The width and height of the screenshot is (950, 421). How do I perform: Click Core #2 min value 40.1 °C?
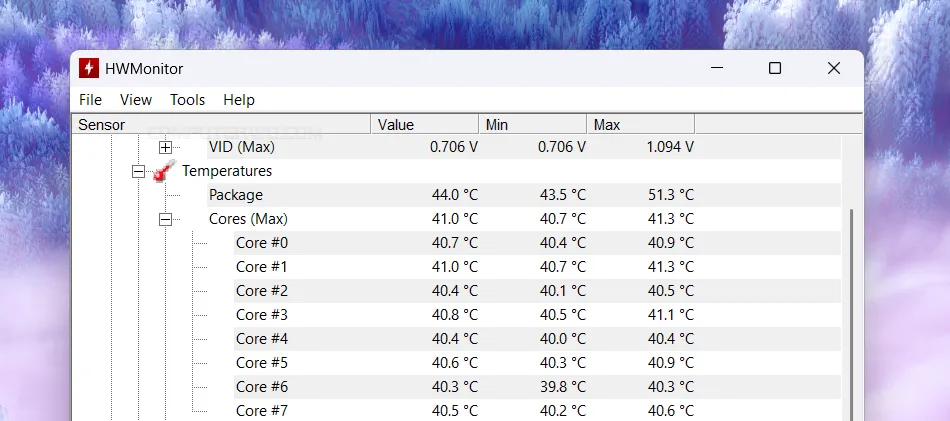[x=563, y=291]
